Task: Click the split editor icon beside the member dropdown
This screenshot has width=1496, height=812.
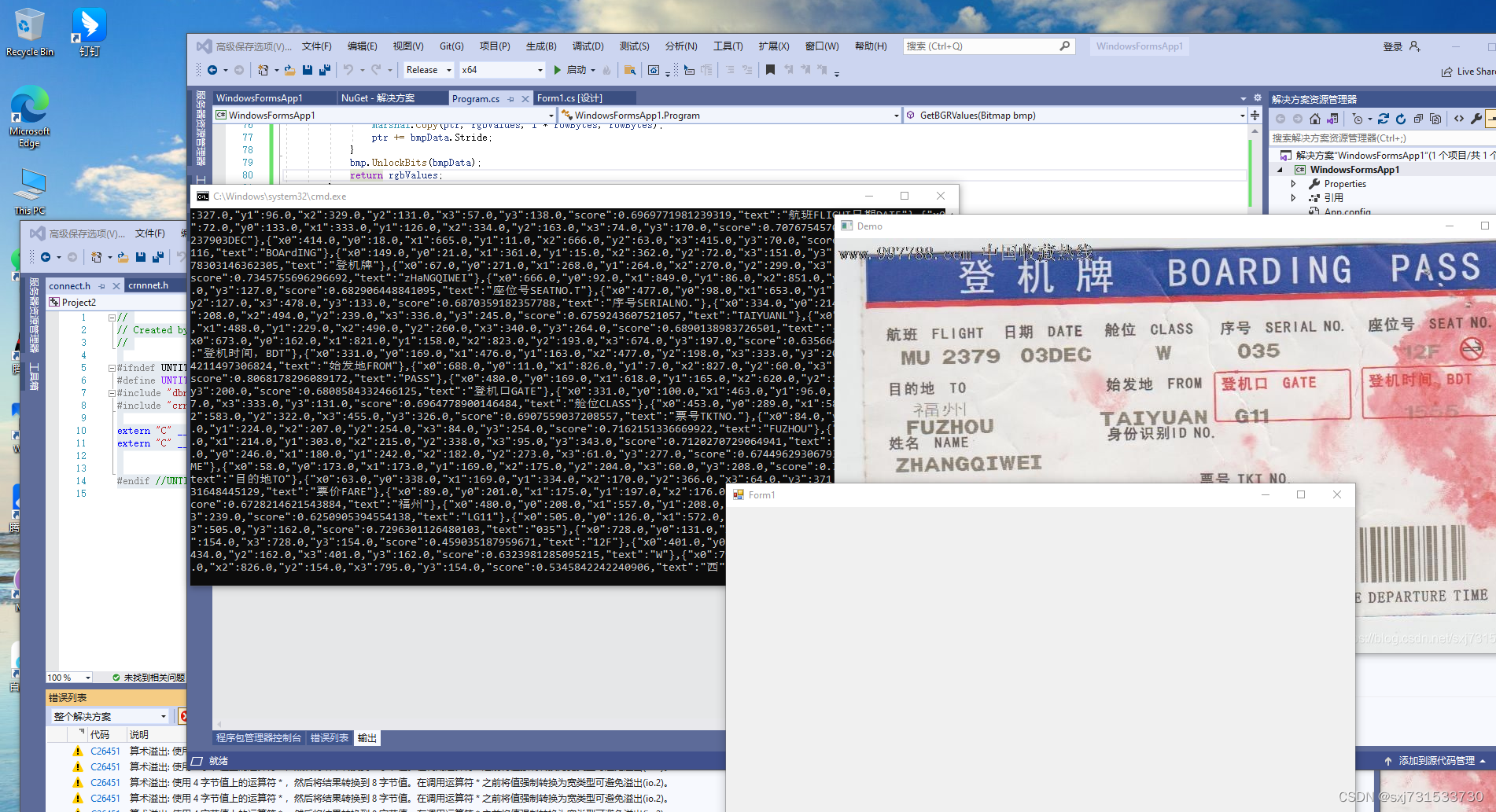Action: 1255,115
